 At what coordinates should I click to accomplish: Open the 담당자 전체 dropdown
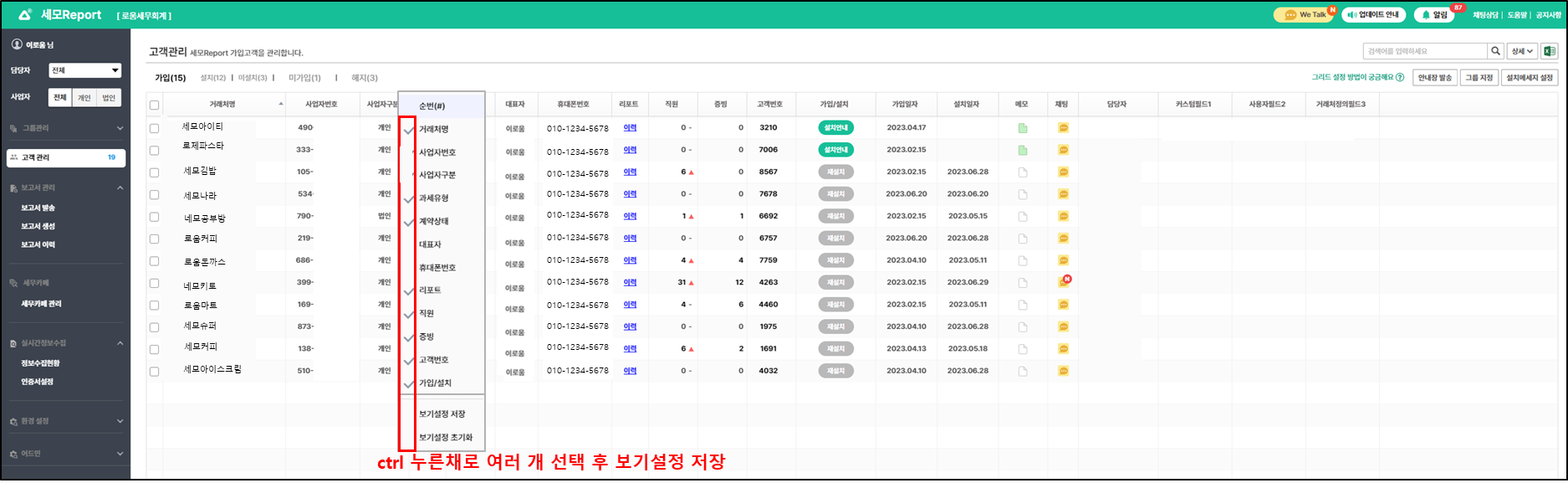click(x=85, y=70)
